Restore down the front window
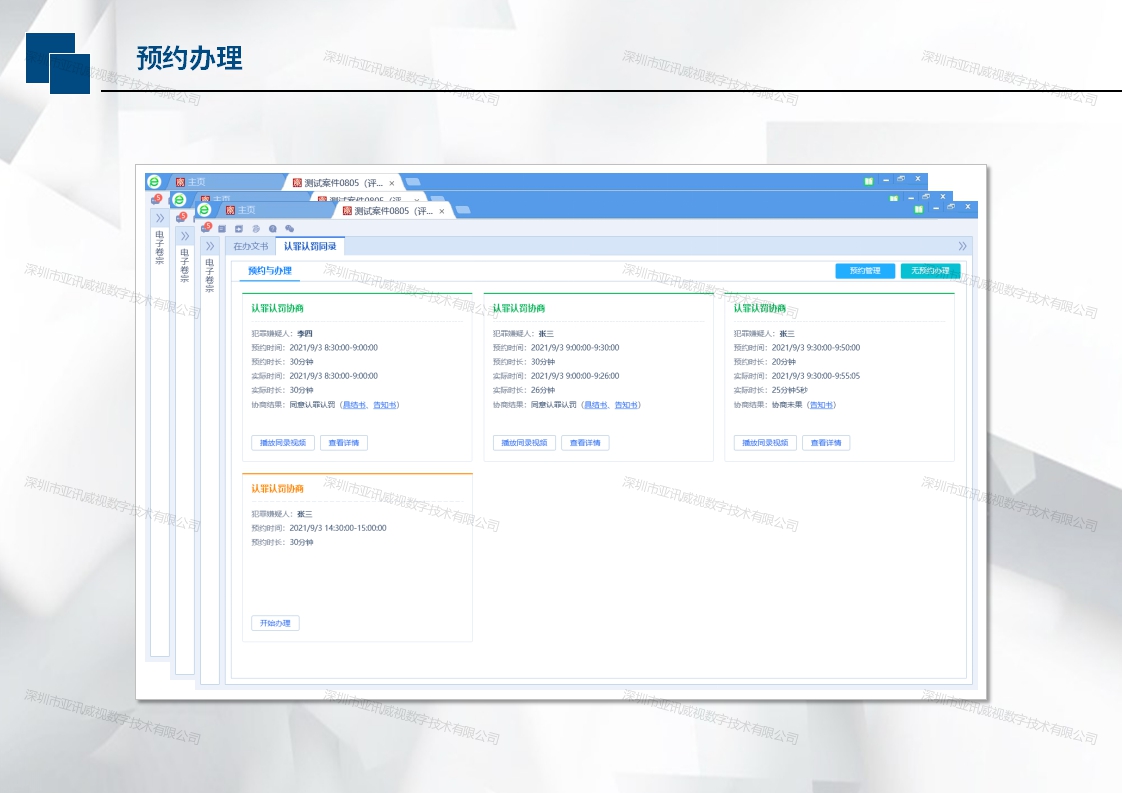The width and height of the screenshot is (1122, 793). click(x=951, y=207)
